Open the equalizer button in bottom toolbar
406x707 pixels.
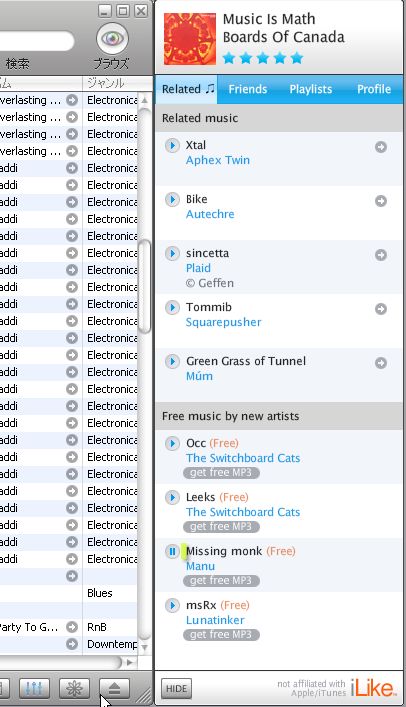click(x=34, y=688)
